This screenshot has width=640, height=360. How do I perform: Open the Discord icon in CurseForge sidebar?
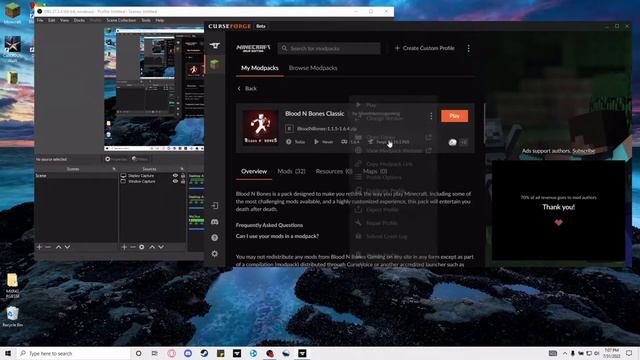[x=215, y=222]
